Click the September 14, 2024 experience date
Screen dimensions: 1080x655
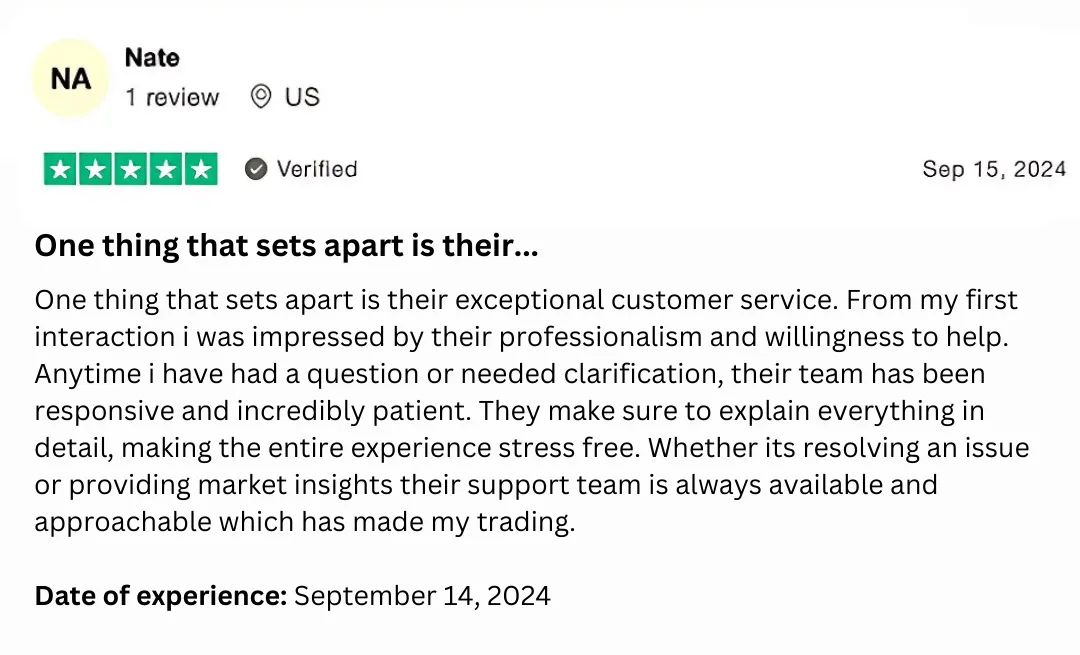coord(422,597)
